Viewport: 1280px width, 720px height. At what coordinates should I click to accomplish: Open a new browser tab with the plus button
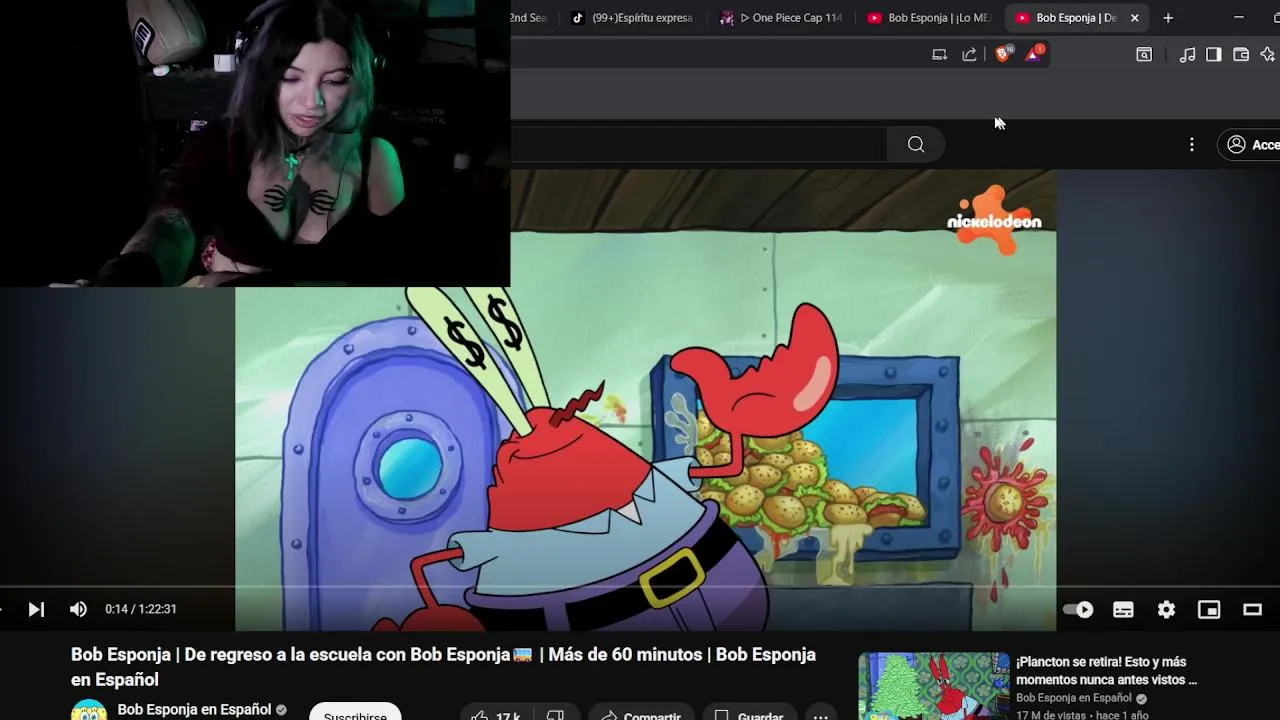(x=1167, y=18)
